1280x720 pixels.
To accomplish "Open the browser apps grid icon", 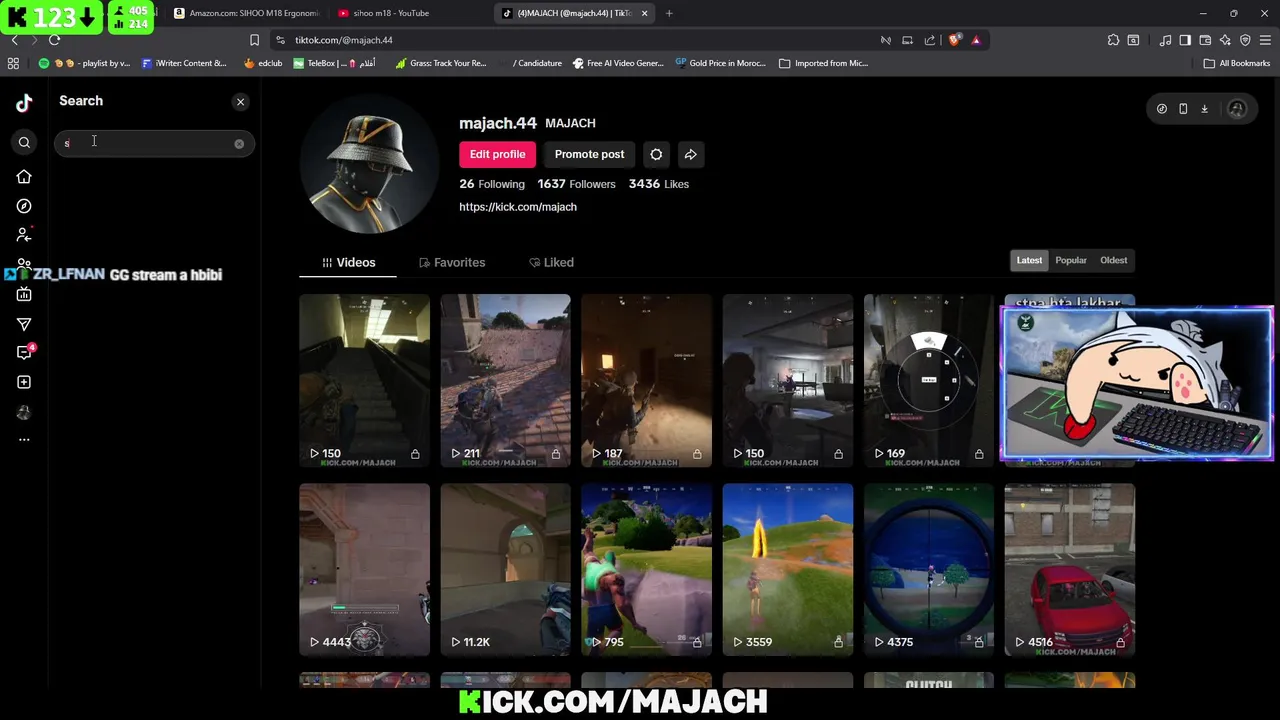I will (13, 63).
